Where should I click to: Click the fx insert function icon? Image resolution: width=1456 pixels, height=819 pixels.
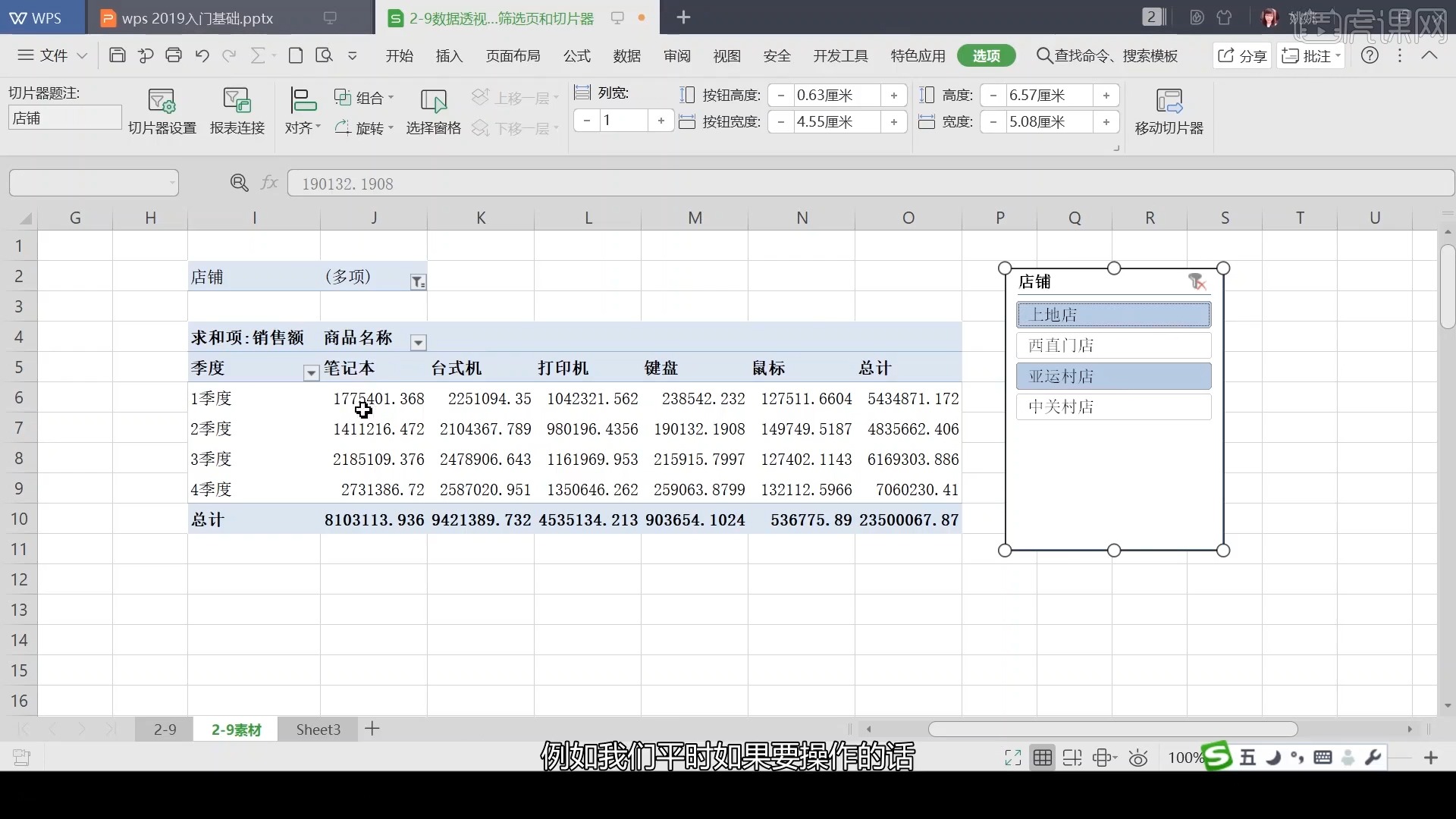[x=269, y=182]
